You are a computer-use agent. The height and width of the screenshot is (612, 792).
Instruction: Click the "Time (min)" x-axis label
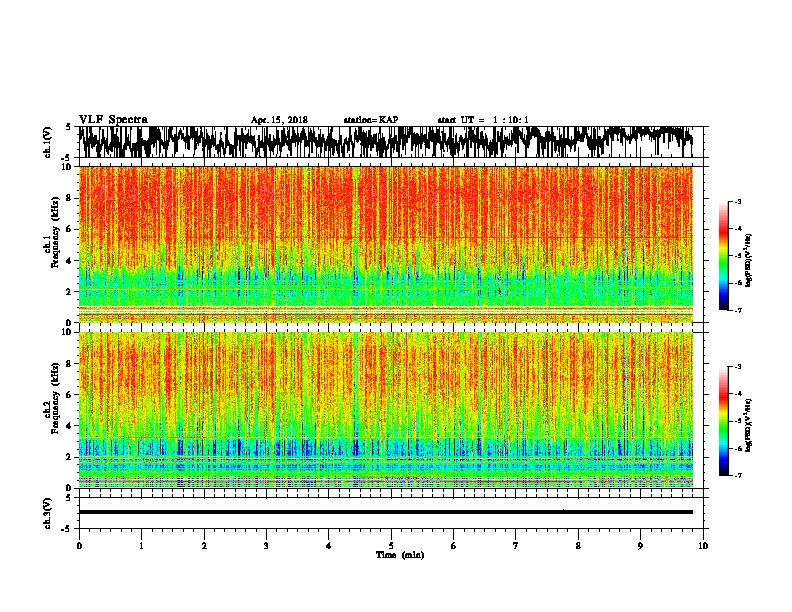coord(400,555)
